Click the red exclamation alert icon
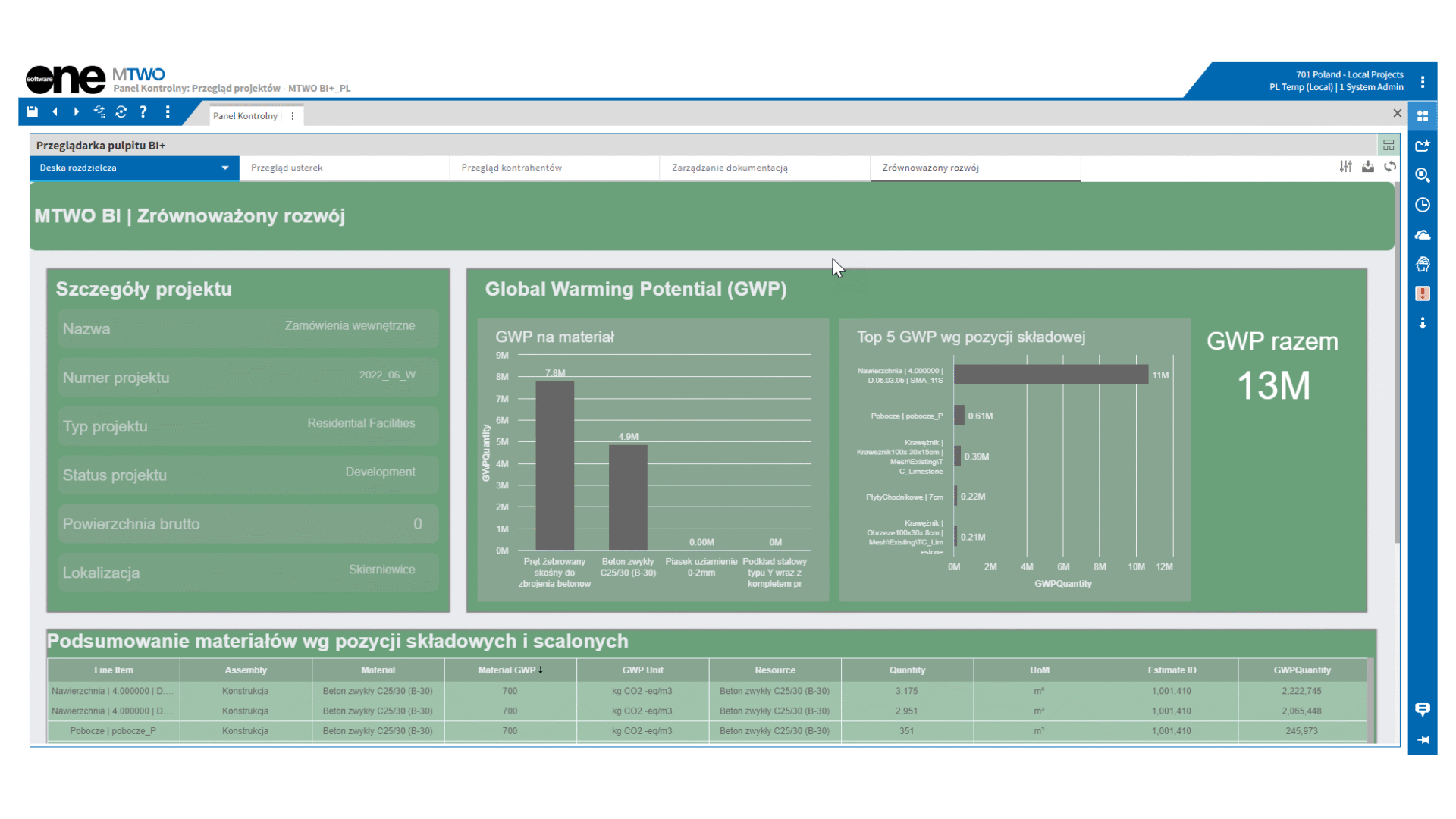This screenshot has width=1456, height=819. click(x=1423, y=293)
